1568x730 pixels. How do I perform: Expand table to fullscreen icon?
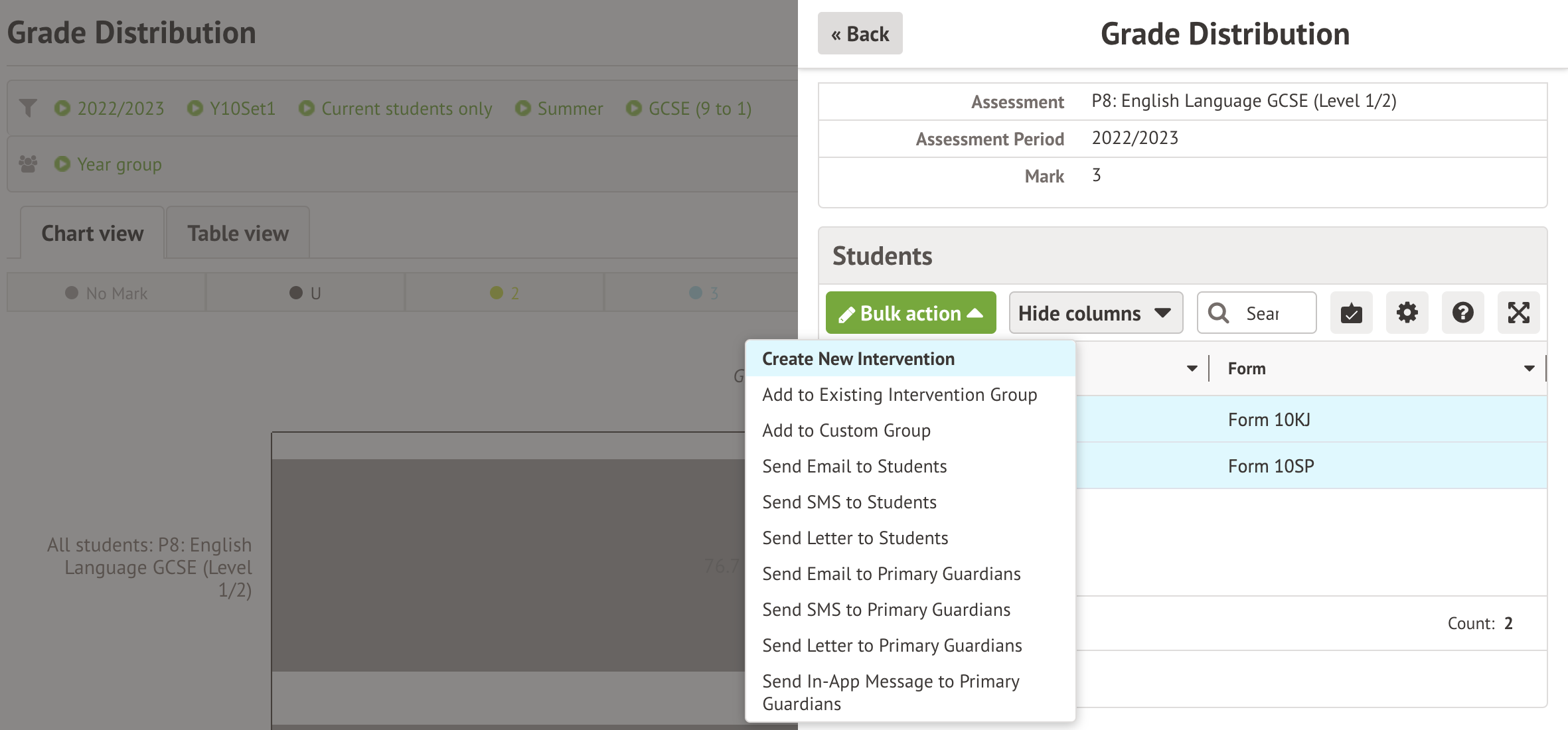pos(1518,313)
